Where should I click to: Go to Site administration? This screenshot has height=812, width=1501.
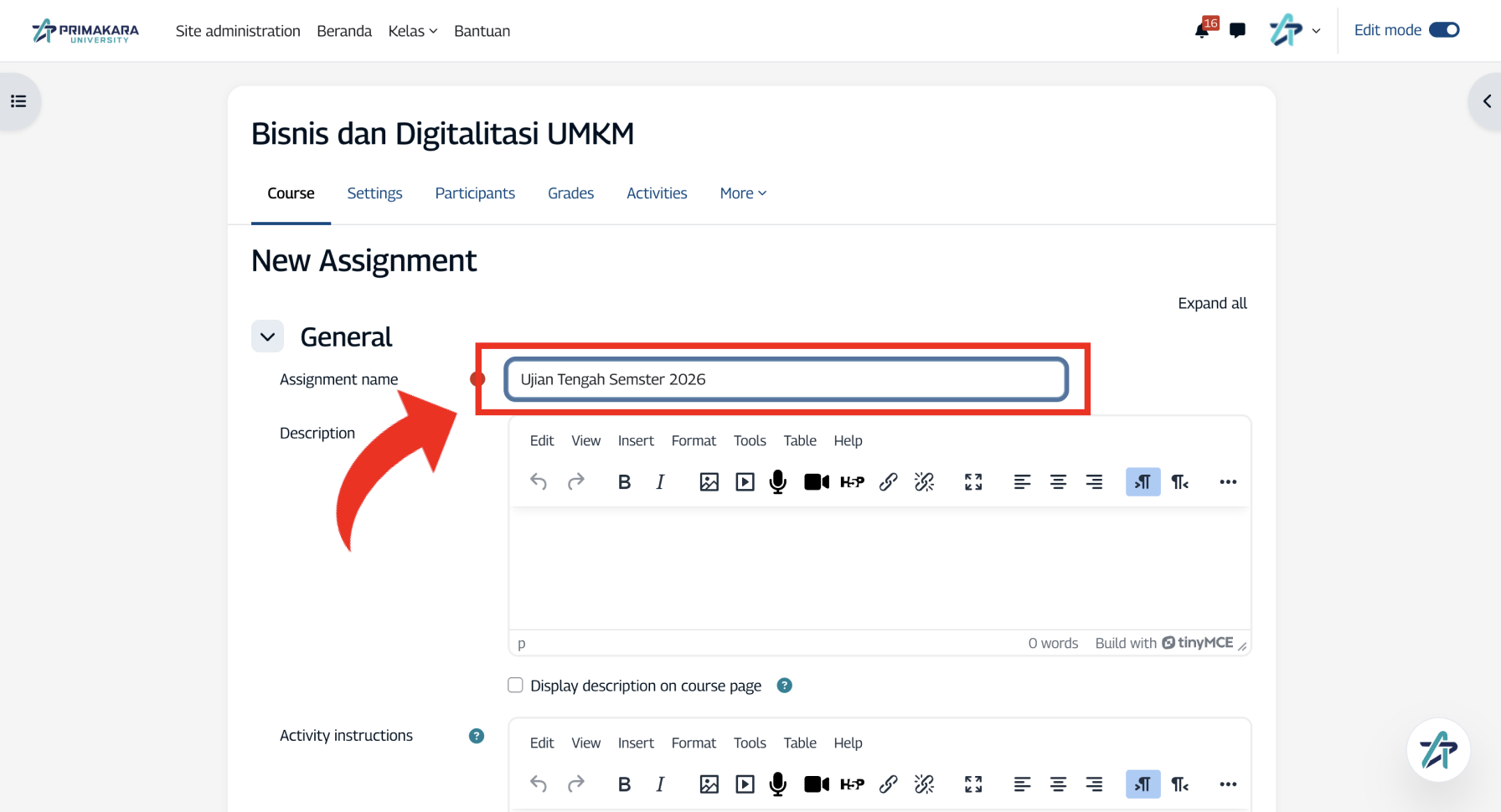tap(238, 31)
